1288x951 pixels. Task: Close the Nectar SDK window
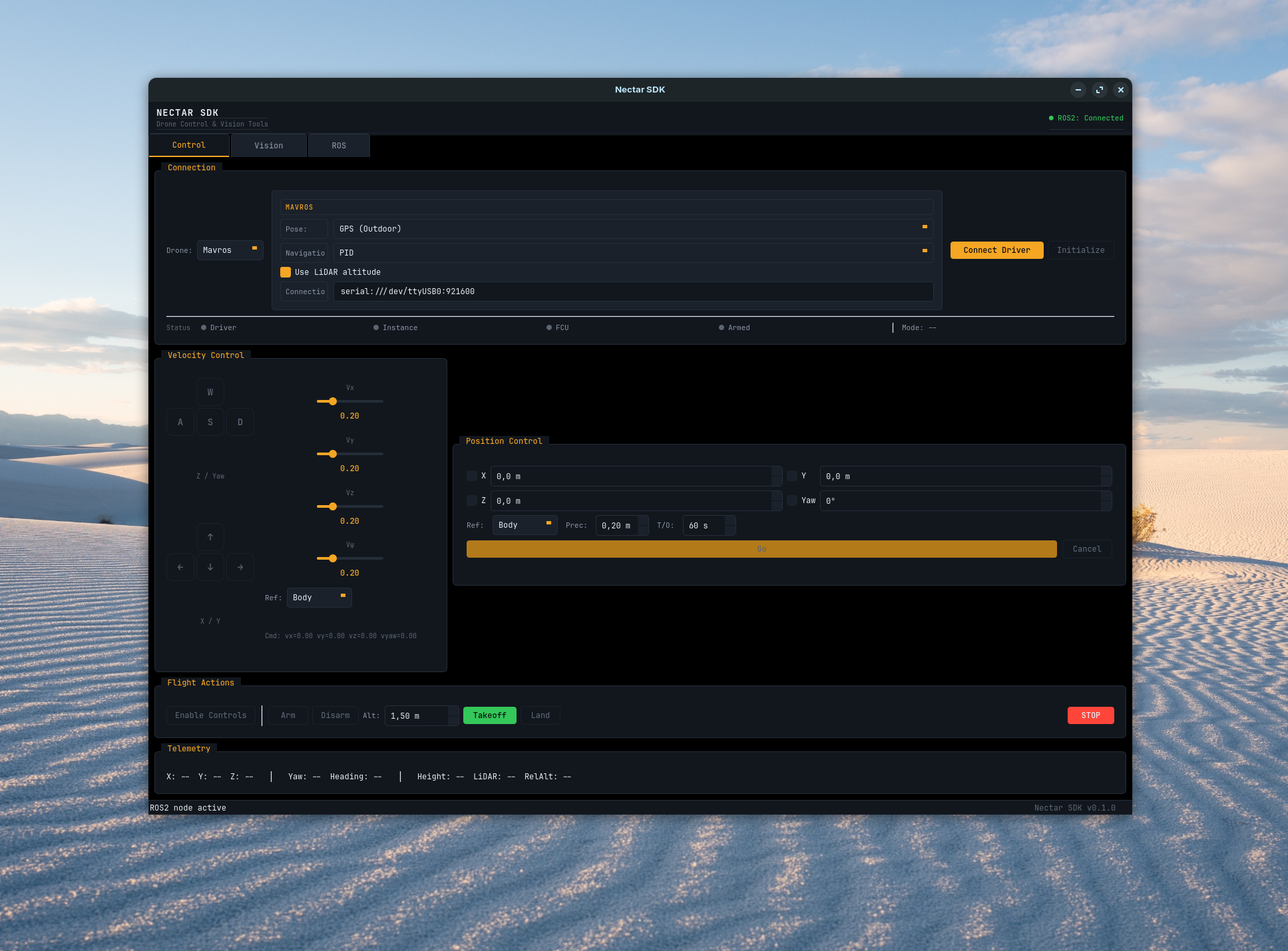1121,90
